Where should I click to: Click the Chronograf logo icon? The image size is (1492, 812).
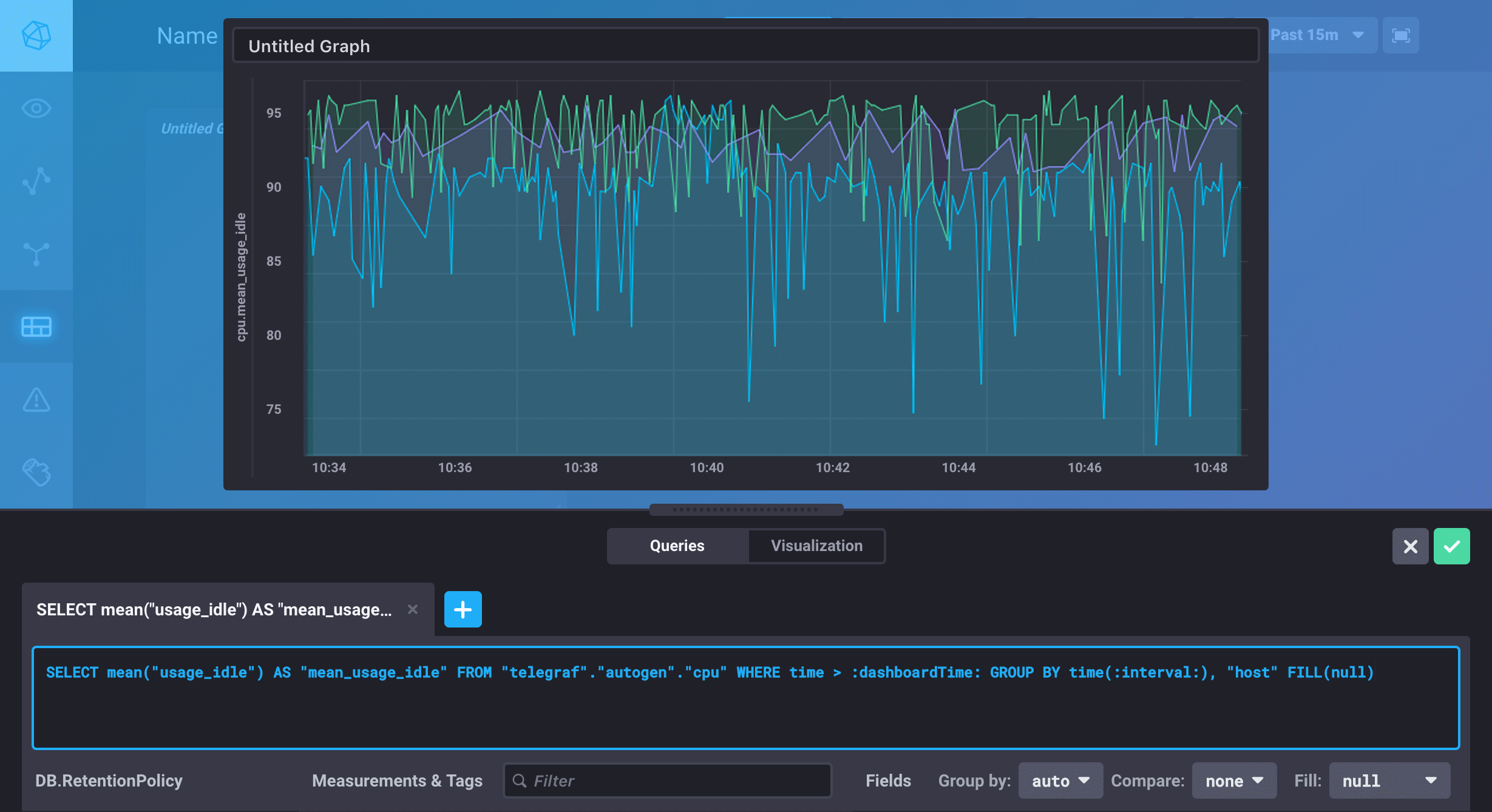pos(36,35)
